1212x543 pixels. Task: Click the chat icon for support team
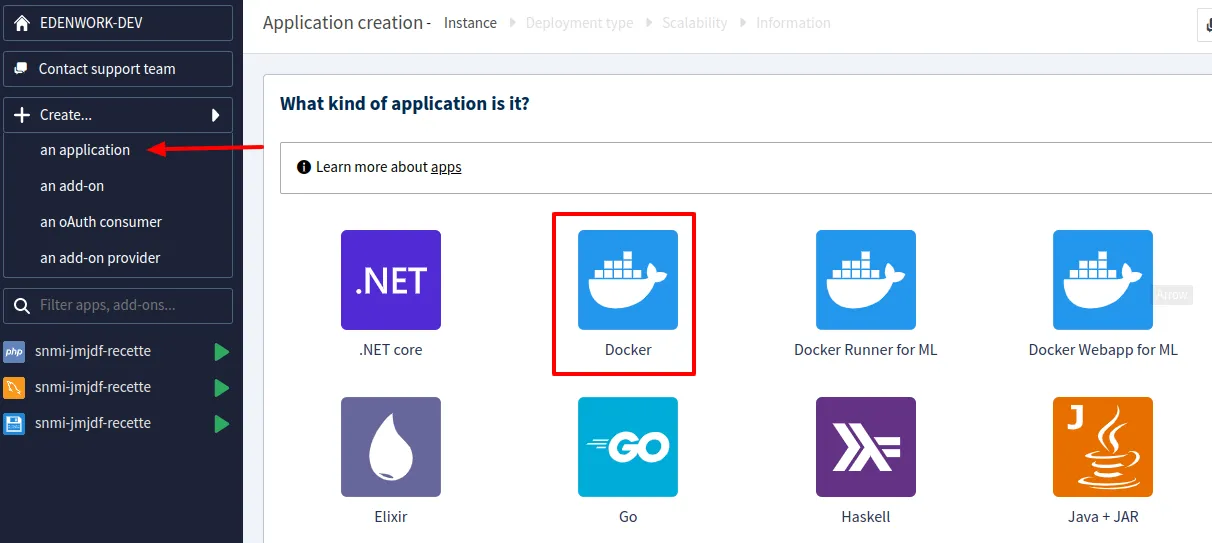point(21,69)
